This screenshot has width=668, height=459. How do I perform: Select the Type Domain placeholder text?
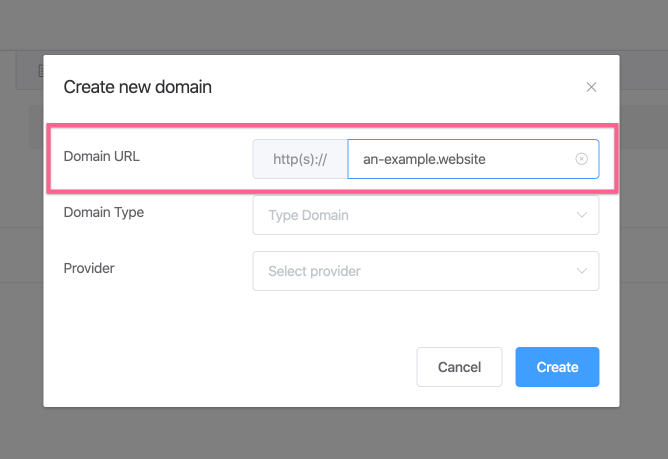pyautogui.click(x=308, y=215)
